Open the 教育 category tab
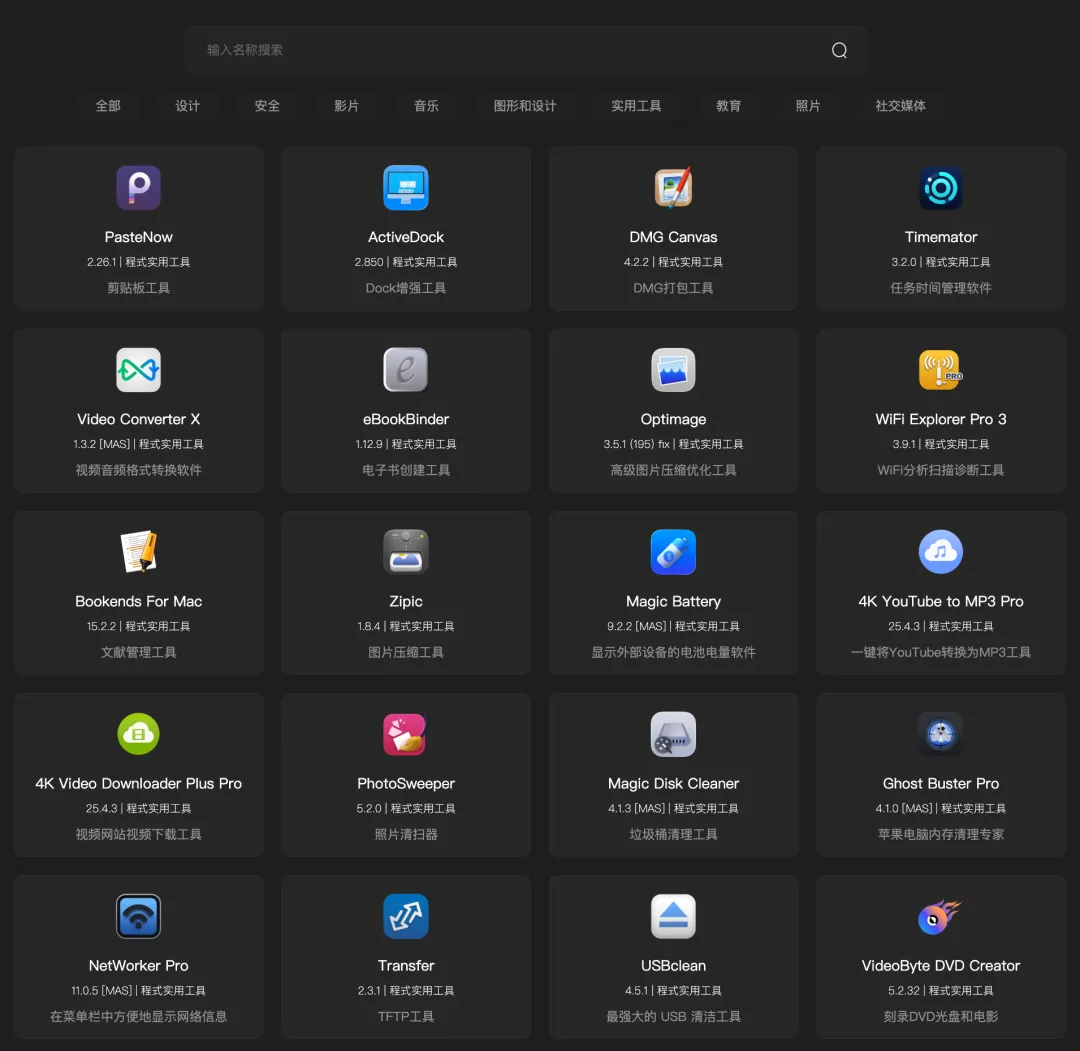 [729, 106]
